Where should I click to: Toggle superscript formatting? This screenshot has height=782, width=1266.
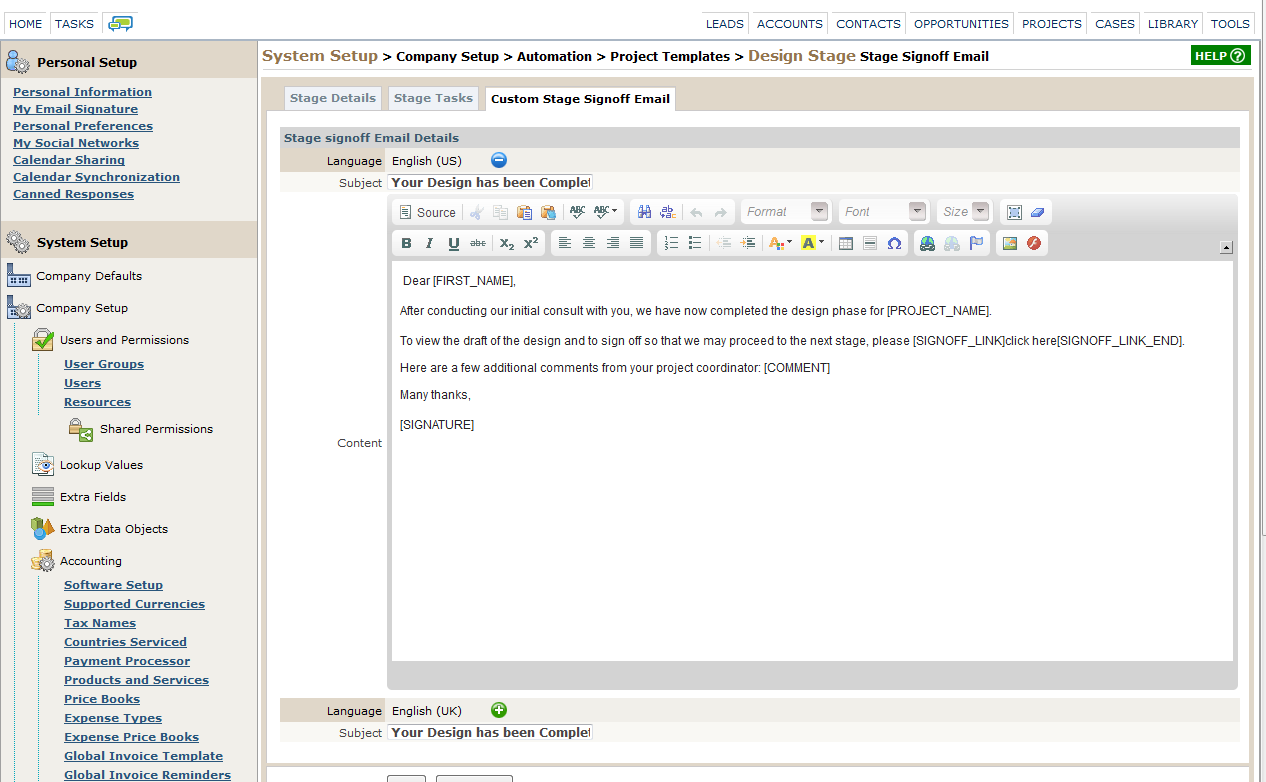531,243
